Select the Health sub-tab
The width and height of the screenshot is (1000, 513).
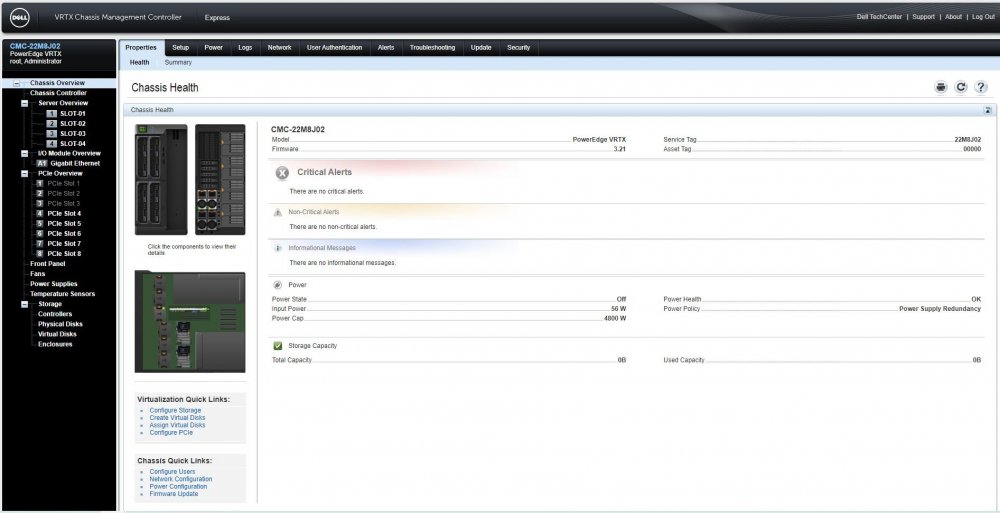tap(139, 63)
